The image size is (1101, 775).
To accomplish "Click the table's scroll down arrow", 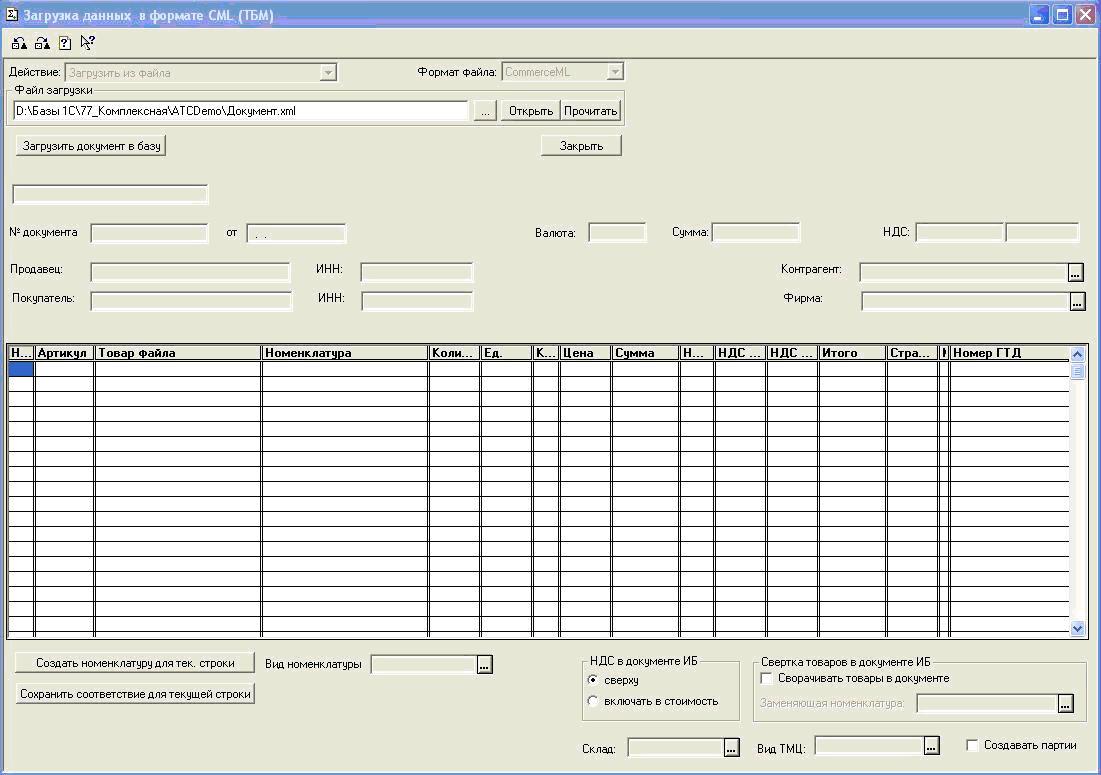I will (1077, 629).
